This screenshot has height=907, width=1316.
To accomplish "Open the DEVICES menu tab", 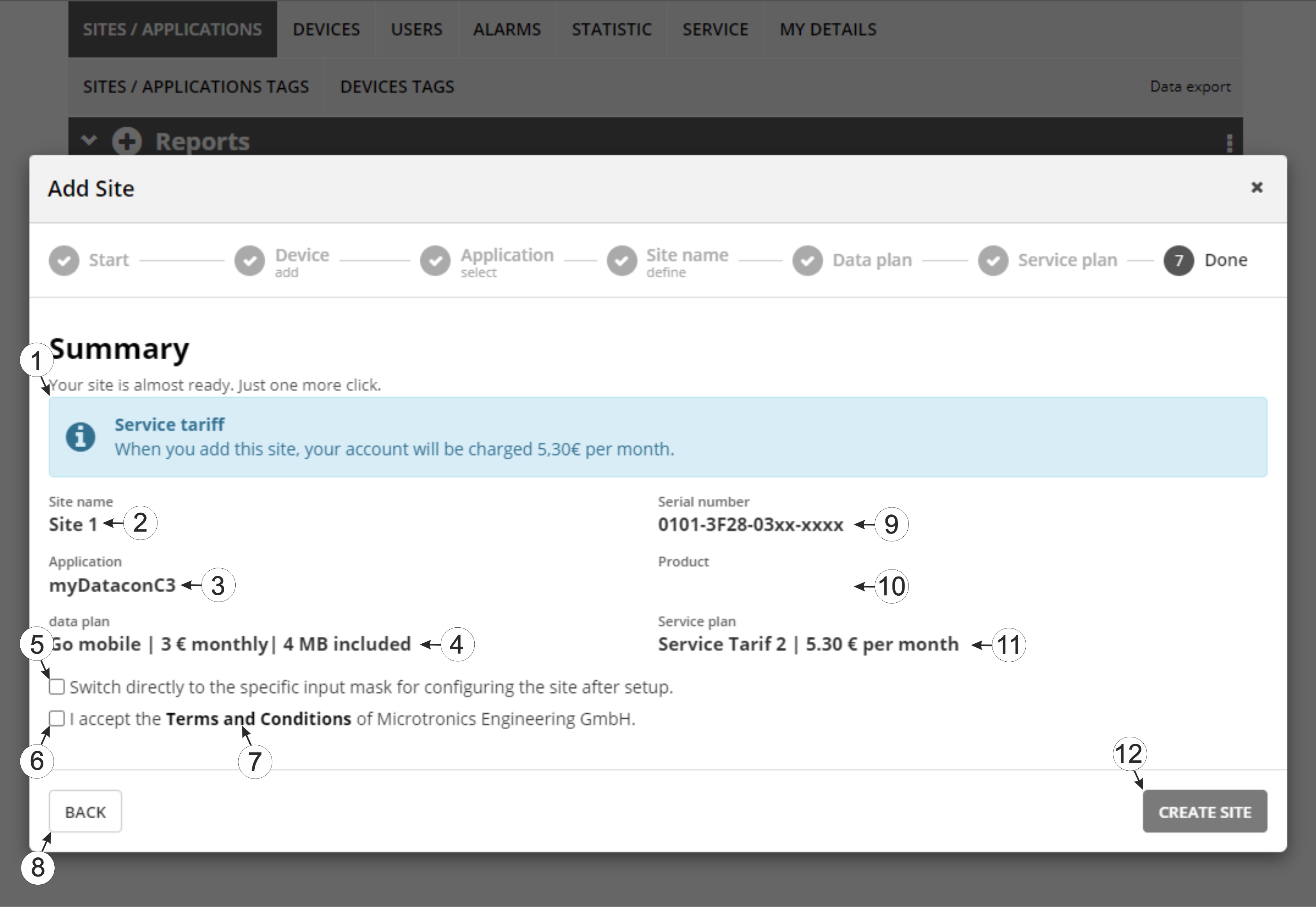I will (326, 30).
